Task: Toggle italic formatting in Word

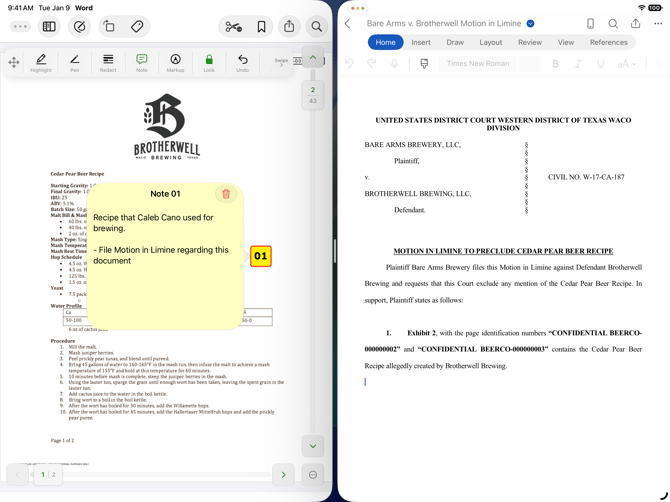Action: pos(578,64)
